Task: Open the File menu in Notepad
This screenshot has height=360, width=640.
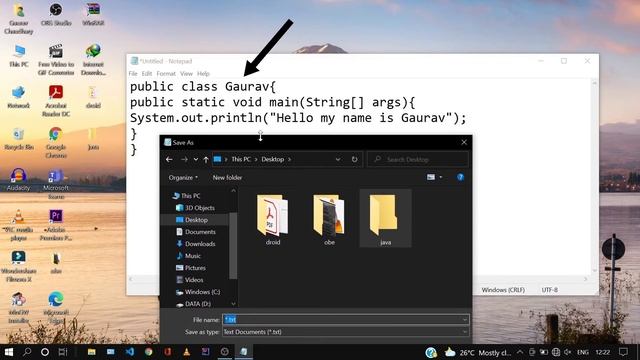Action: tap(133, 73)
